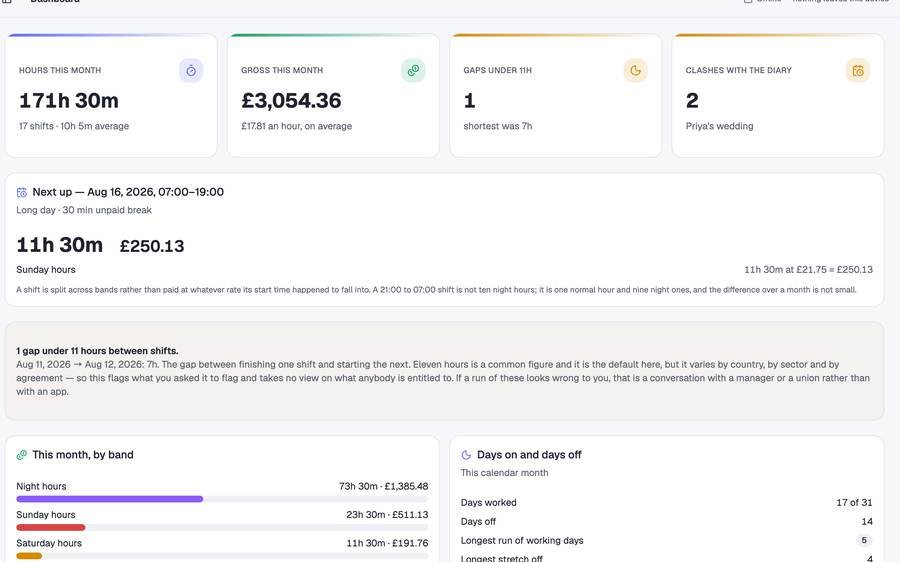Image resolution: width=900 pixels, height=562 pixels.
Task: Click the Days worked 17 of 31 row
Action: tap(666, 502)
